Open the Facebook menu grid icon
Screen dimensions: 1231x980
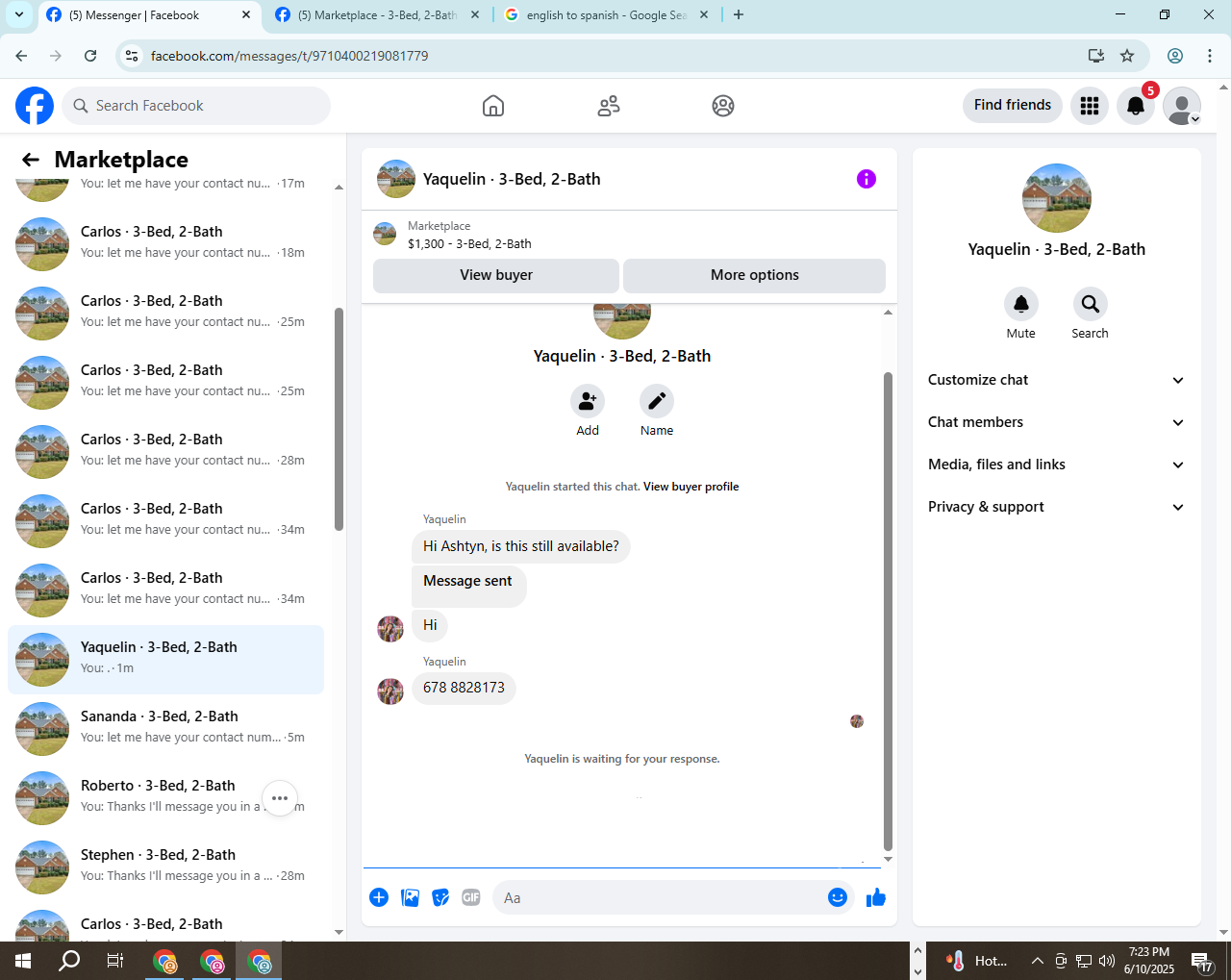pyautogui.click(x=1090, y=106)
